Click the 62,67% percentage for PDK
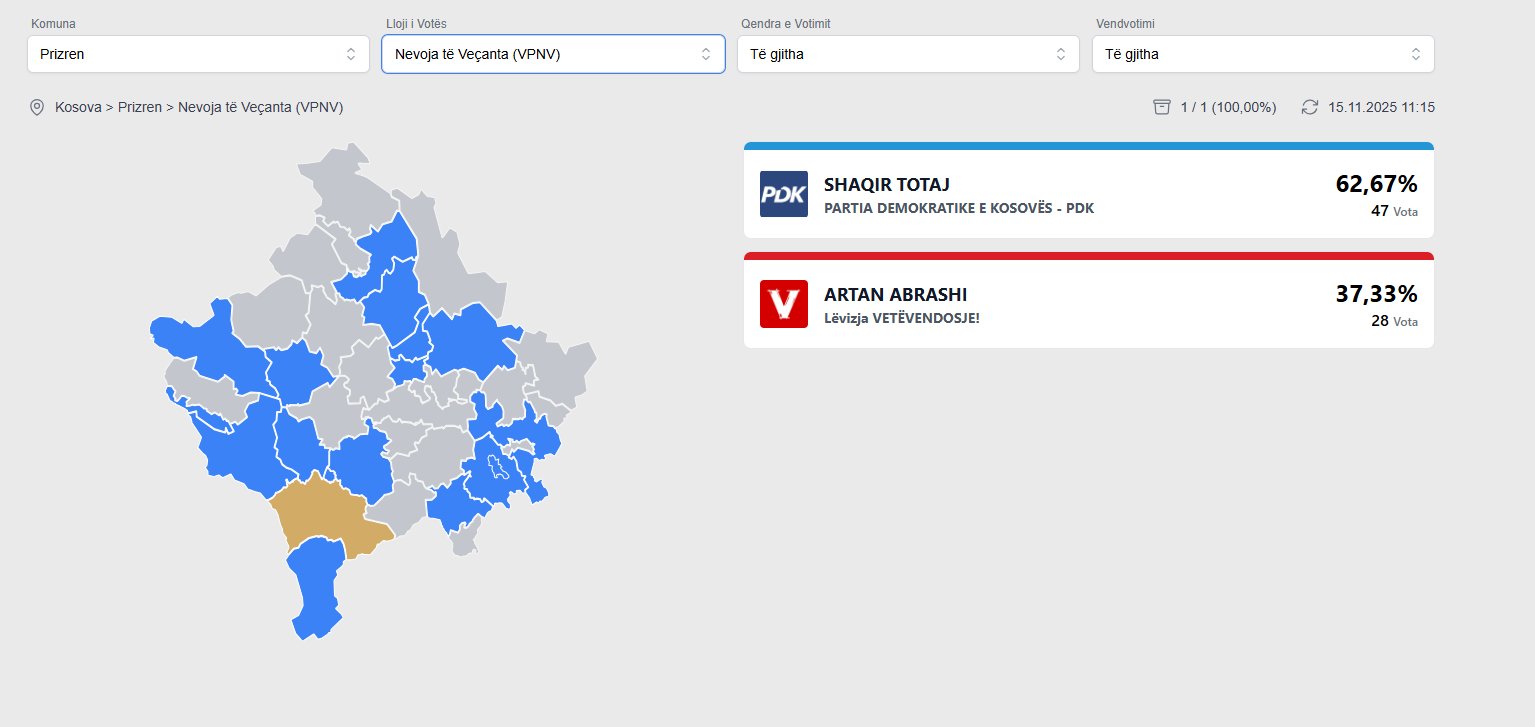Viewport: 1535px width, 727px height. [x=1376, y=183]
